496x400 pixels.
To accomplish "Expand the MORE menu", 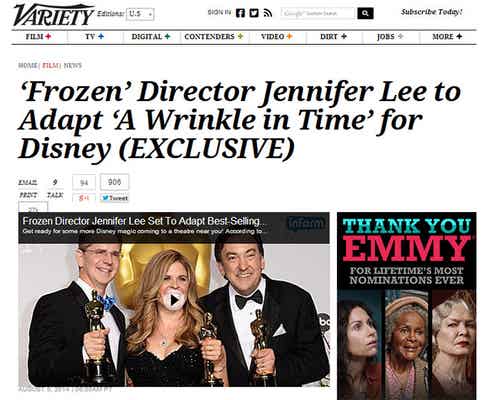I will coord(447,37).
